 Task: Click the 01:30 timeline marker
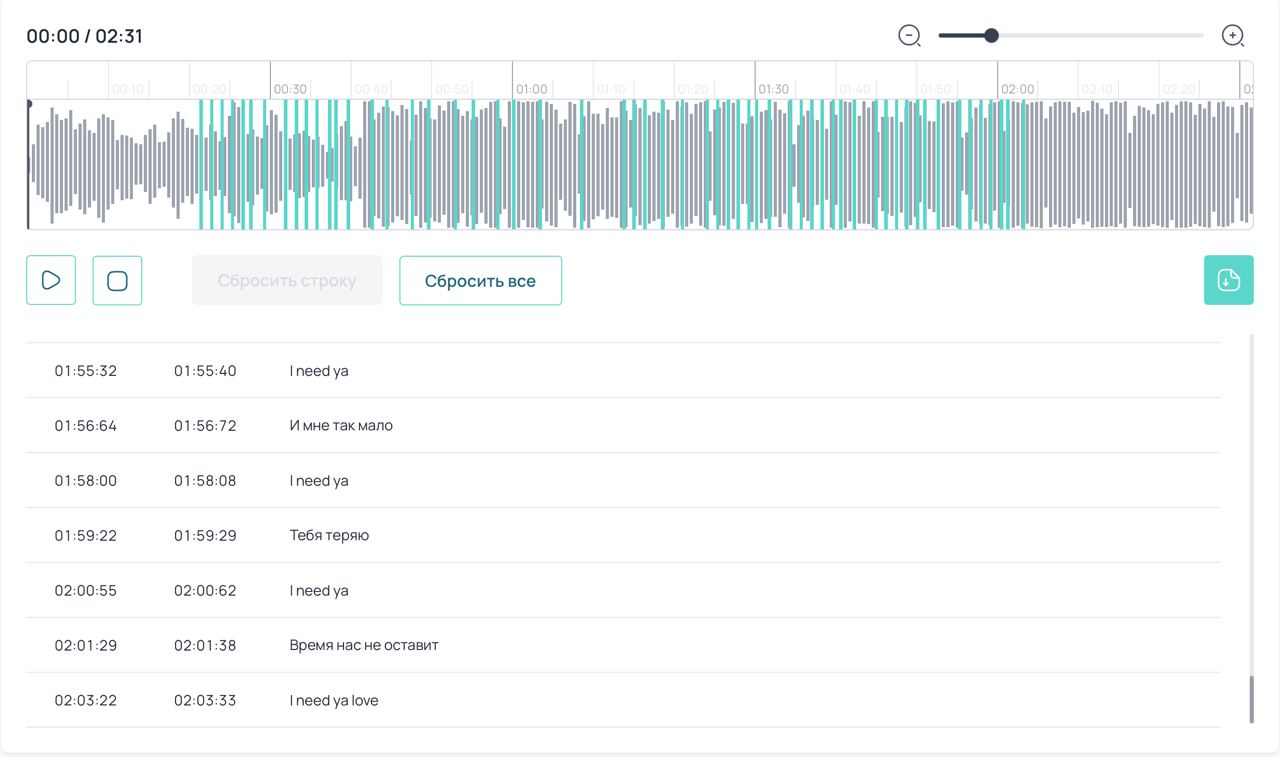[x=773, y=89]
